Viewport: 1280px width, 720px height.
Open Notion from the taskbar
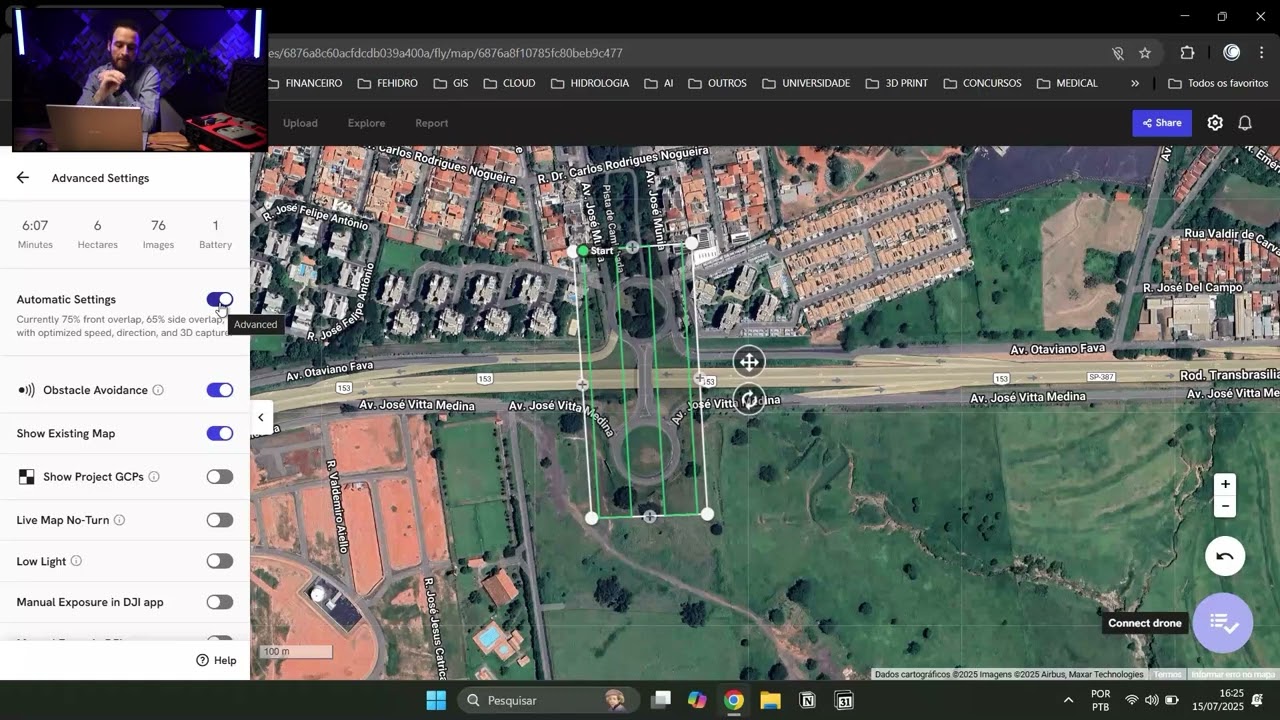pos(807,700)
